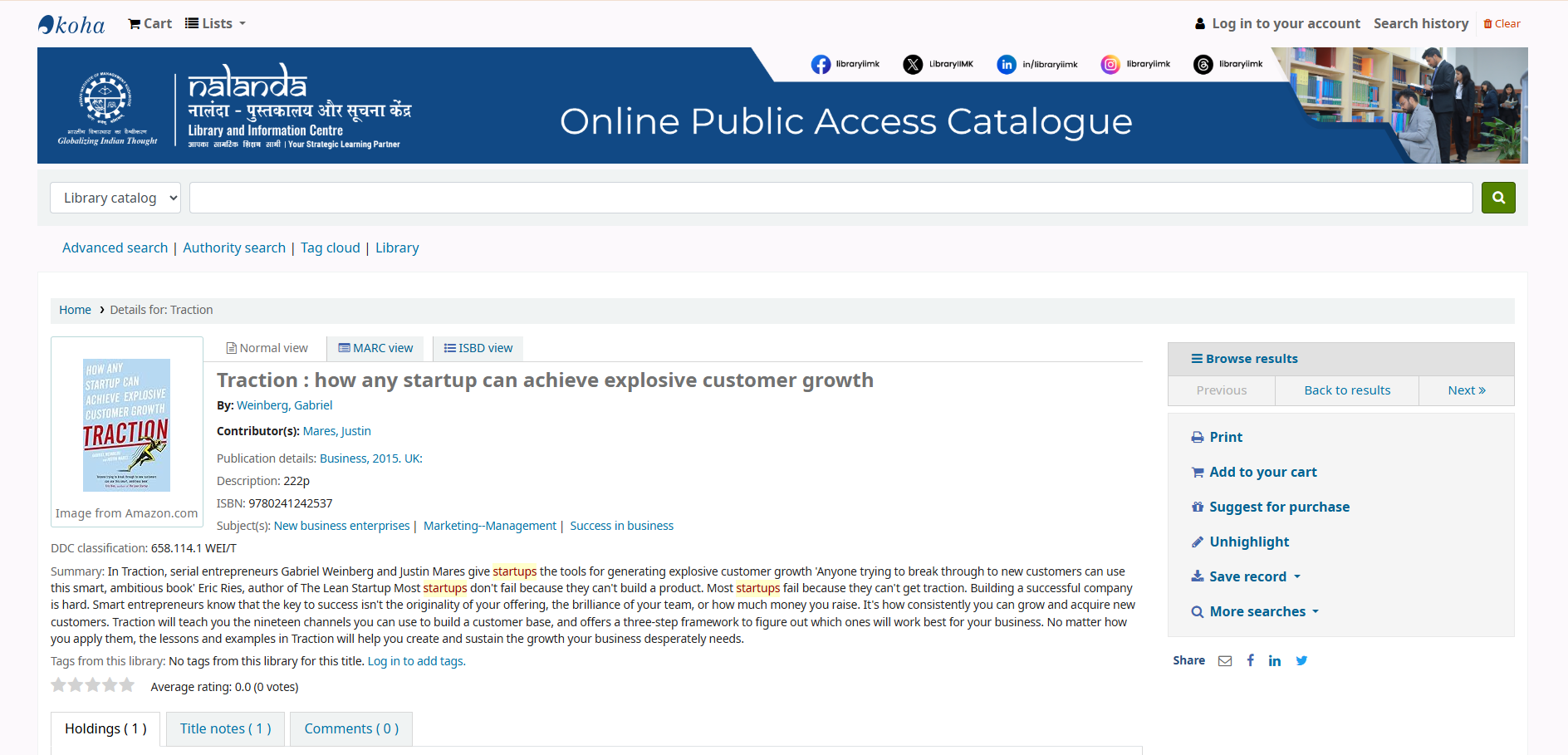This screenshot has width=1568, height=755.
Task: Share record by email envelope icon
Action: coord(1225,661)
